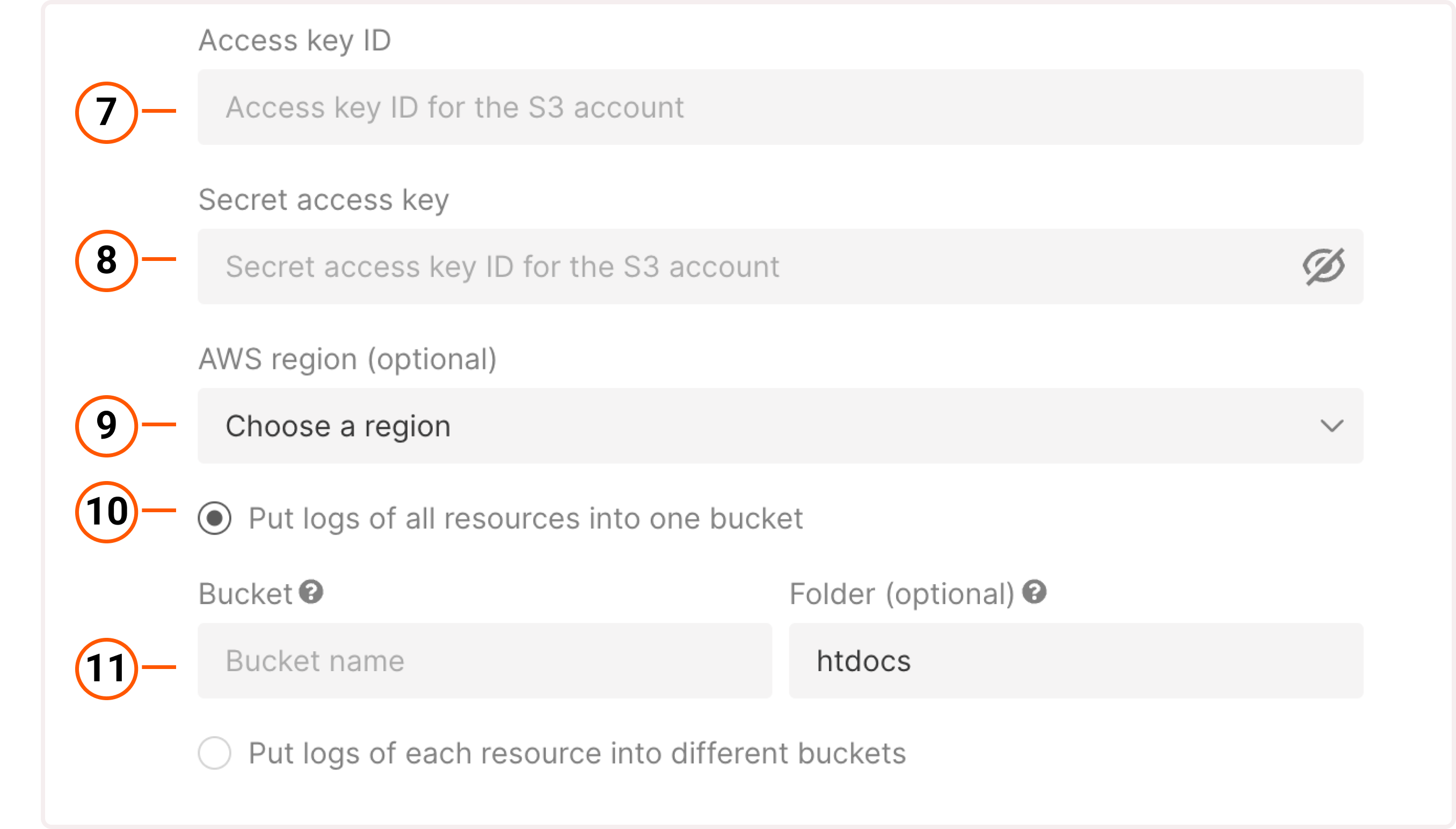Image resolution: width=1456 pixels, height=829 pixels.
Task: Expand the AWS region selection menu
Action: point(780,425)
